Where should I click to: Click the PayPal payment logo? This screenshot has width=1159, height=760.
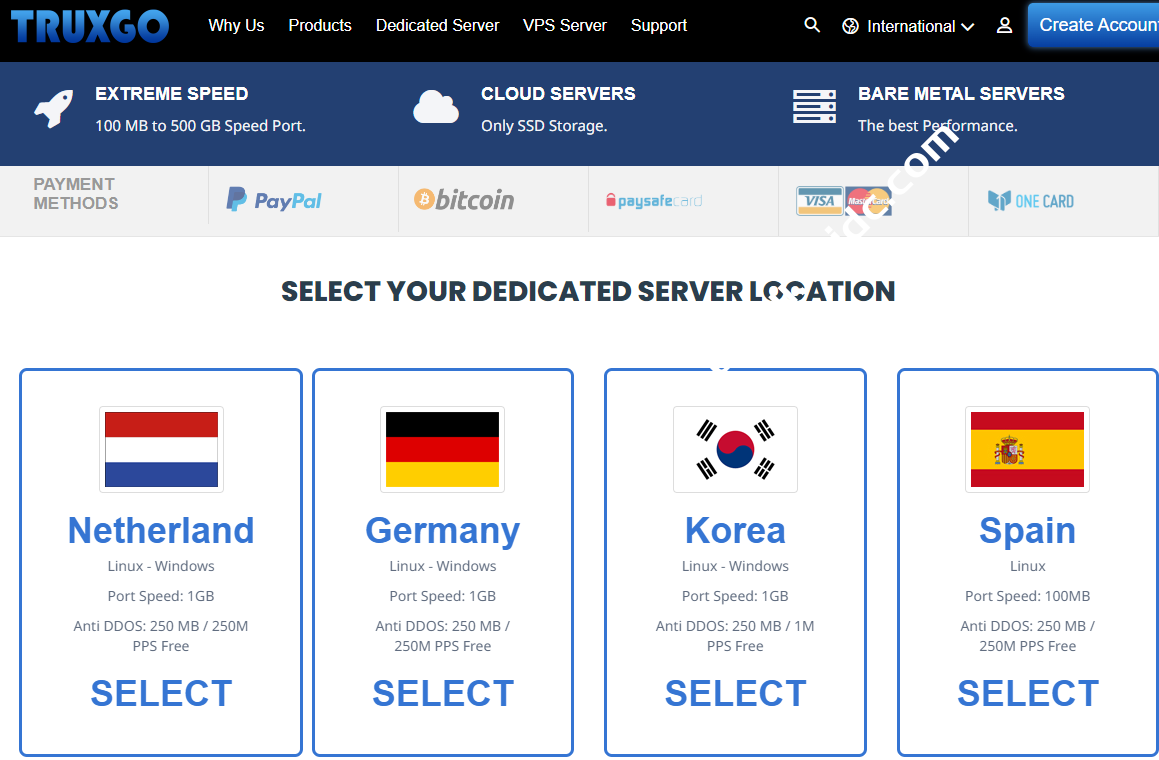pyautogui.click(x=274, y=200)
